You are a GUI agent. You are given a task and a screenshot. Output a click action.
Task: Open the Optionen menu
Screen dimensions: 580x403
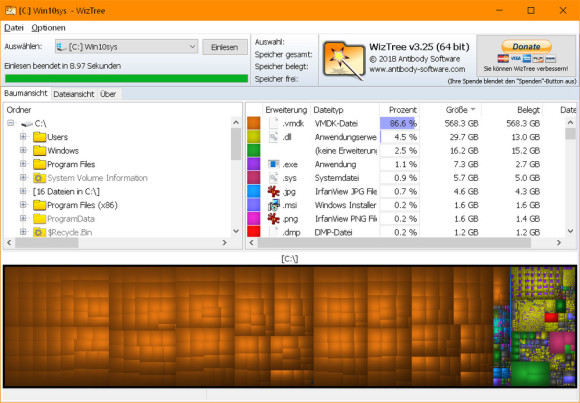tap(48, 28)
